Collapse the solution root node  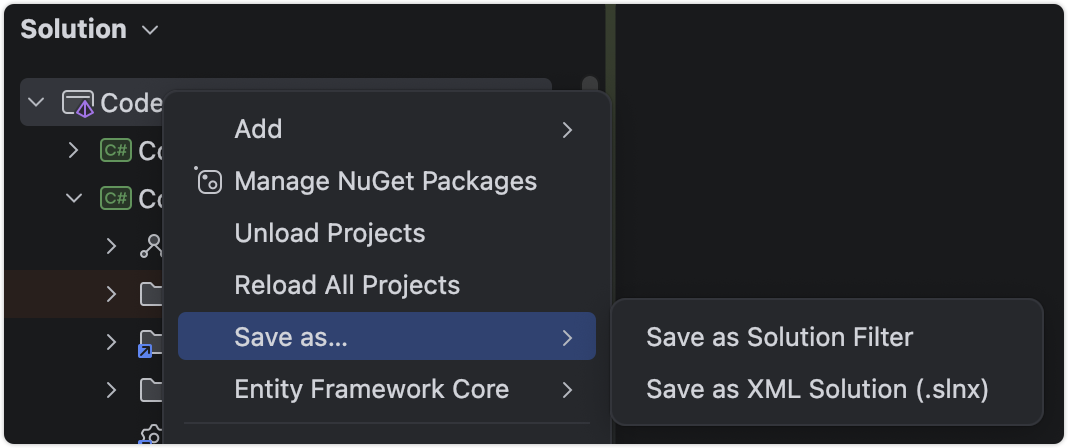click(x=37, y=103)
